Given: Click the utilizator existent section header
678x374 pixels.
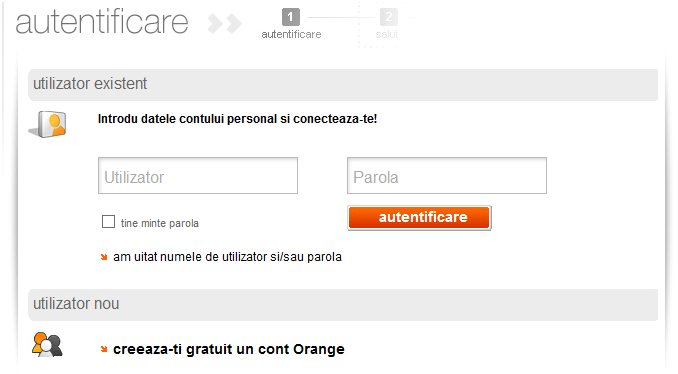Looking at the screenshot, I should pyautogui.click(x=343, y=84).
